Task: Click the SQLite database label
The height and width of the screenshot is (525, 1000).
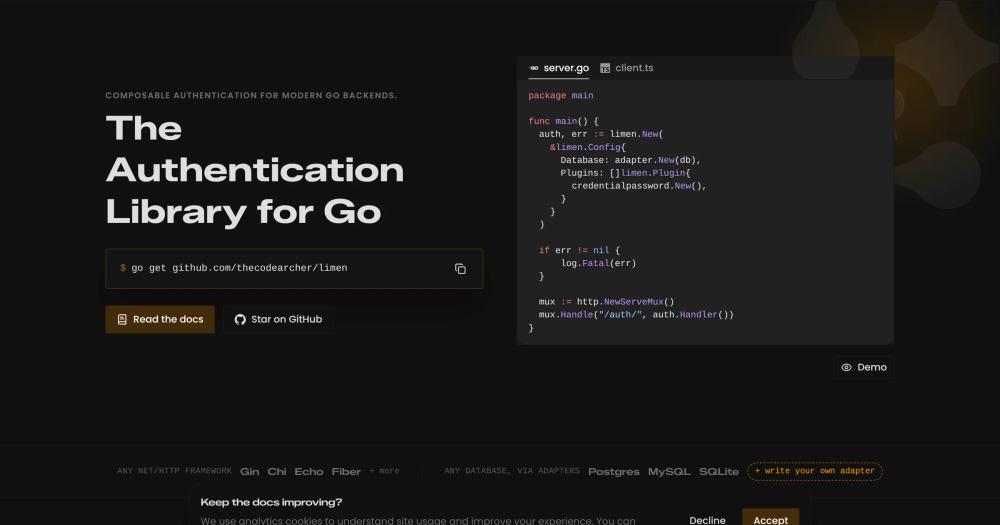Action: [x=719, y=471]
